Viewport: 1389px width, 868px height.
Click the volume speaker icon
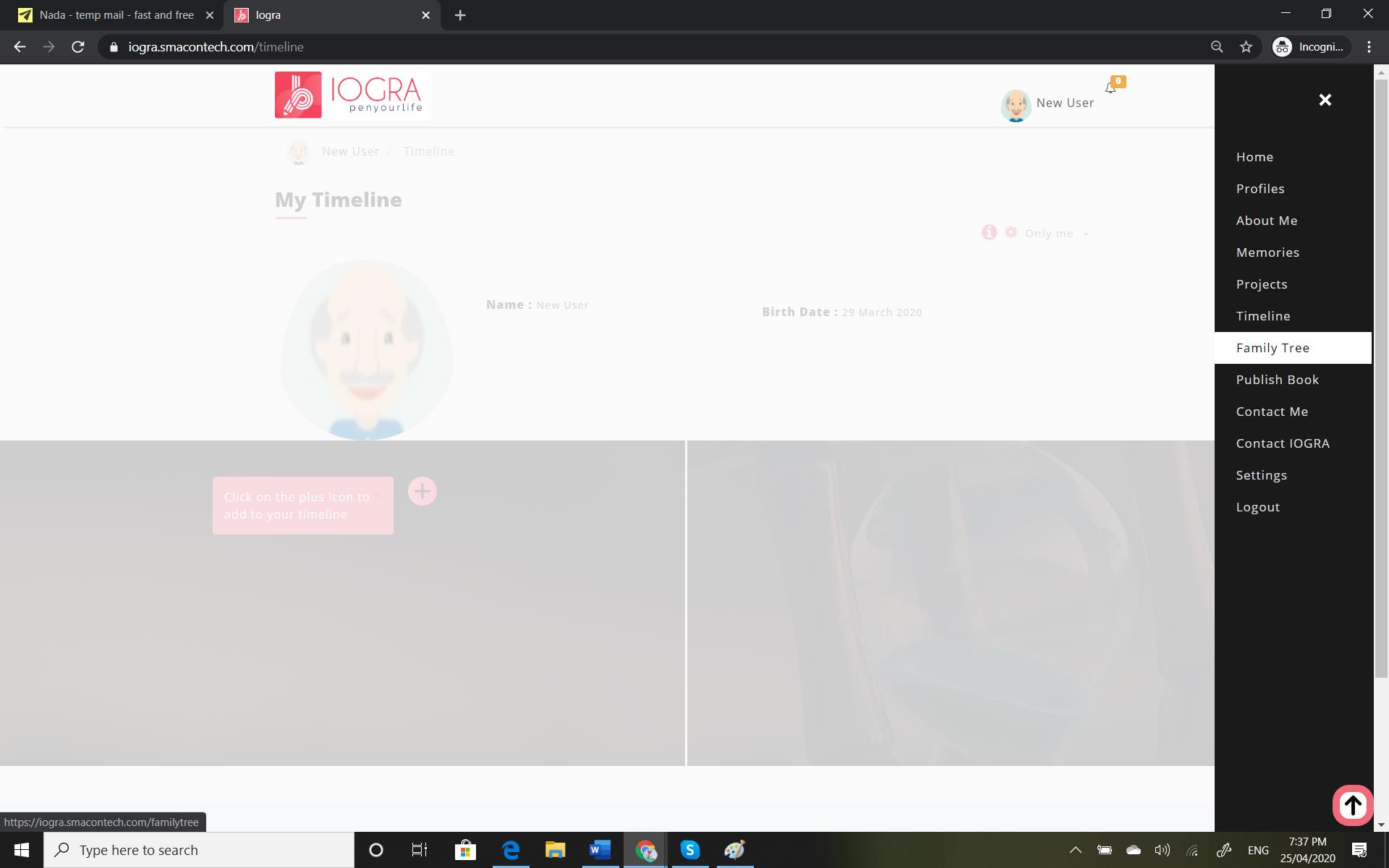pos(1162,850)
